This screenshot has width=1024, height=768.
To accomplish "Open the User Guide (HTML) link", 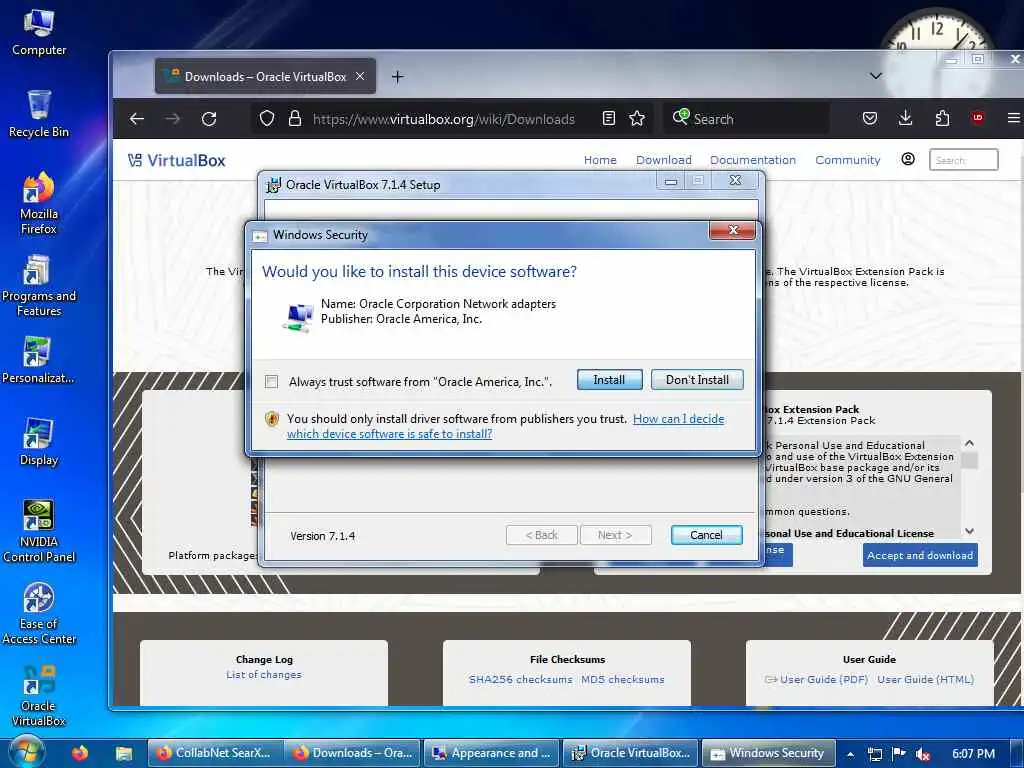I will (925, 680).
